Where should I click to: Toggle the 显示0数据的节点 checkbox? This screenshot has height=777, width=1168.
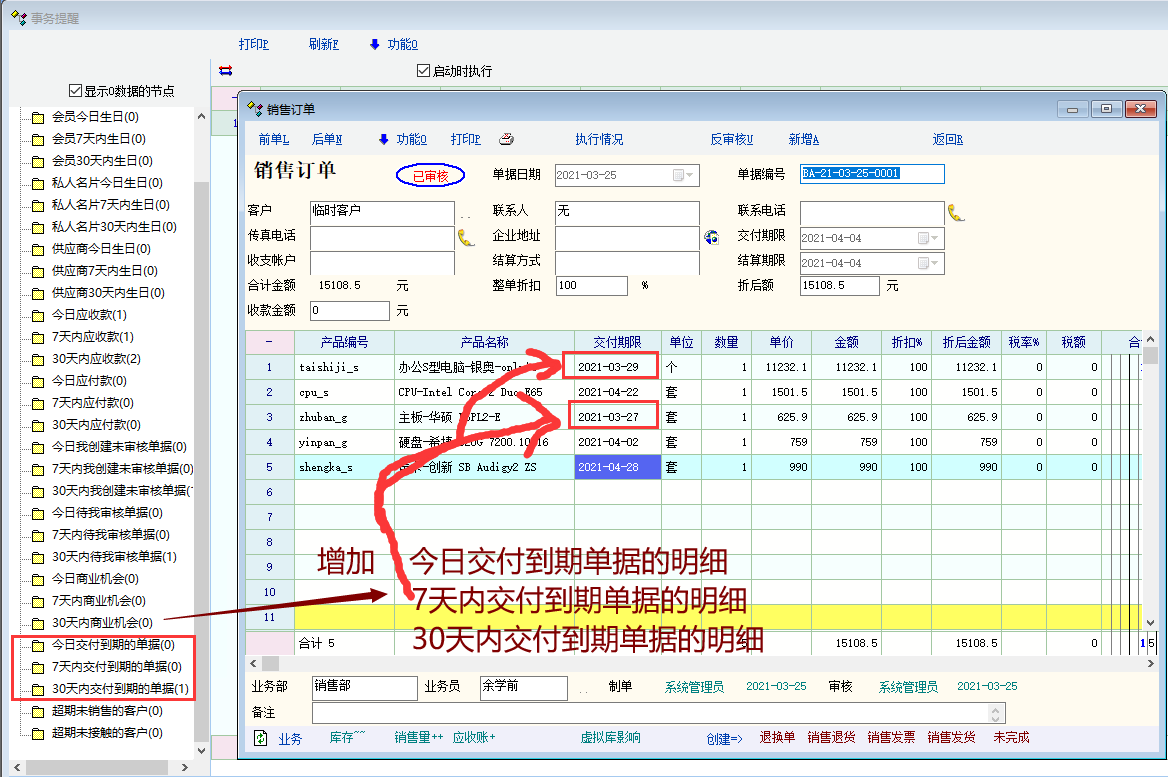(x=76, y=91)
